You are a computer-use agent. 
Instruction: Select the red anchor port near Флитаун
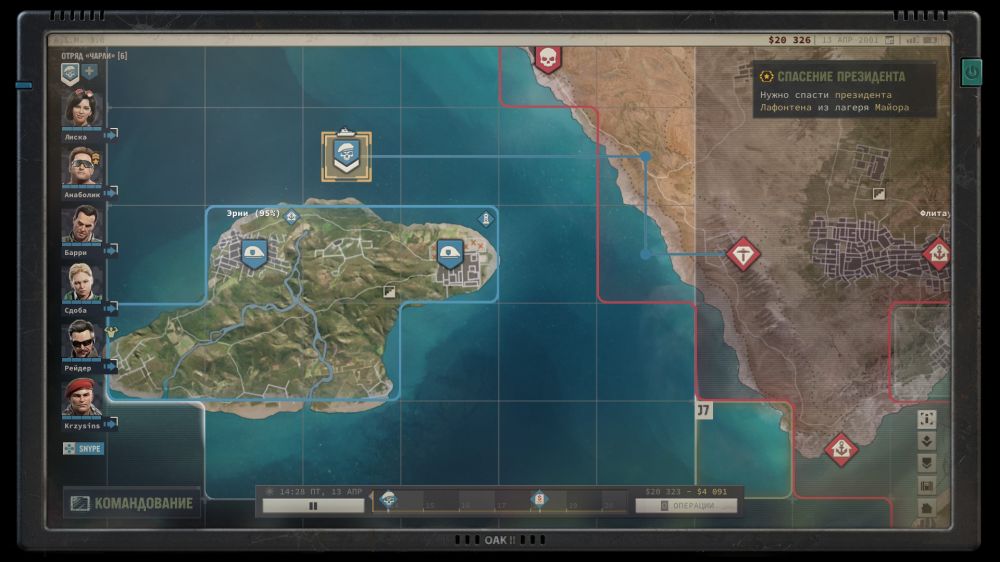937,253
